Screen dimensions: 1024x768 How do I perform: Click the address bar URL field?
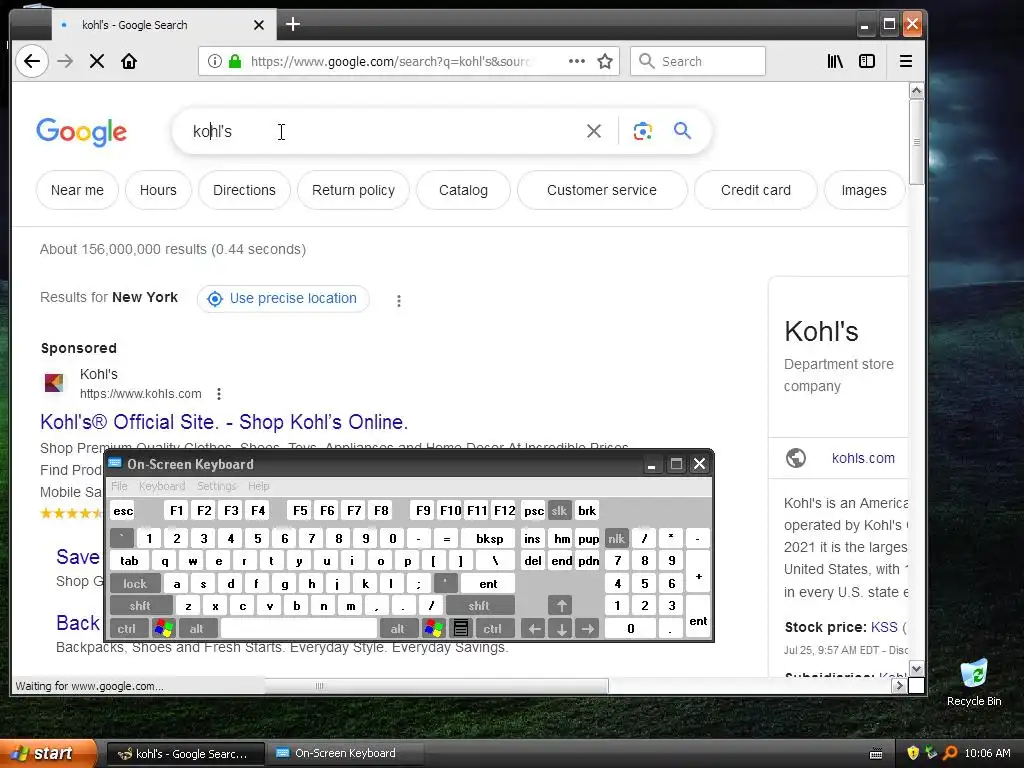(x=392, y=61)
